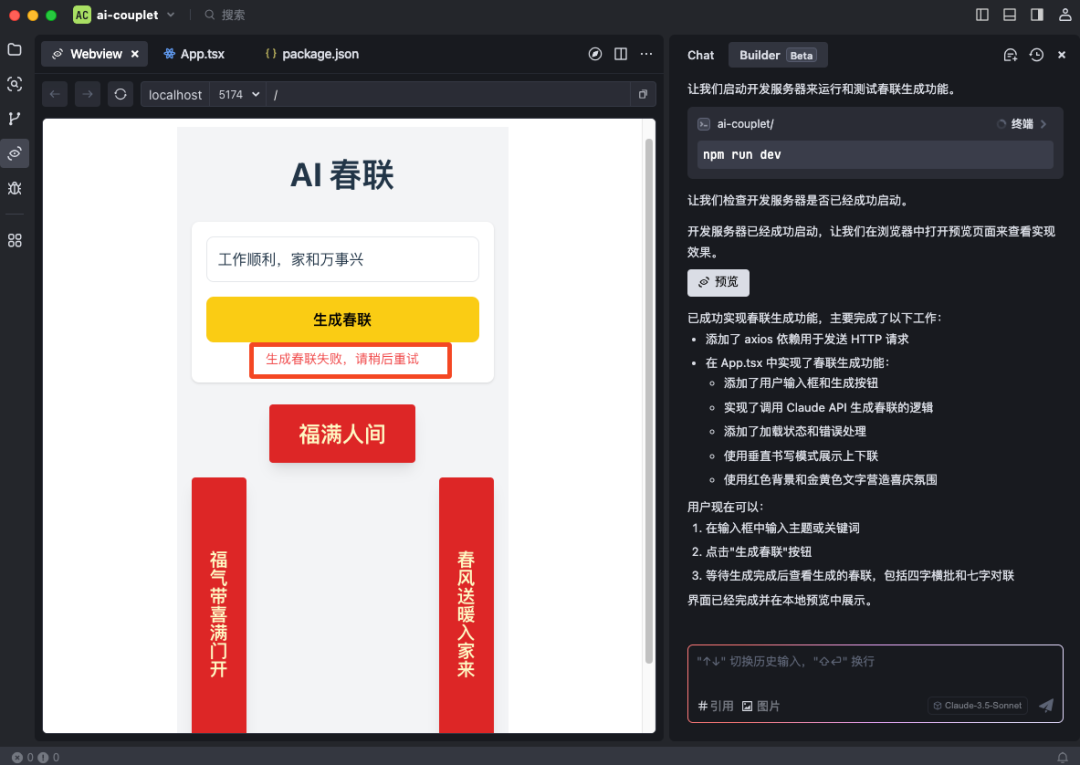1080x765 pixels.
Task: Open the Claude-3.5-Sonnet model selector
Action: point(977,705)
